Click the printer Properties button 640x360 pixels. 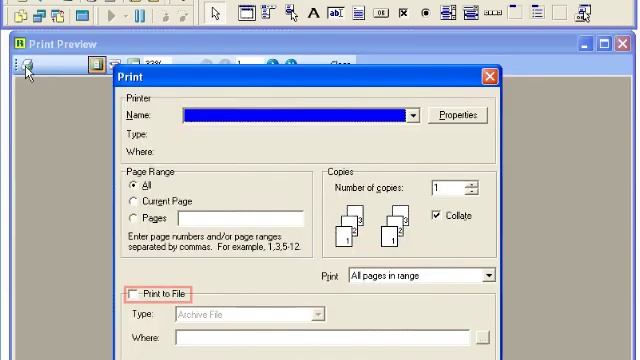pyautogui.click(x=458, y=115)
